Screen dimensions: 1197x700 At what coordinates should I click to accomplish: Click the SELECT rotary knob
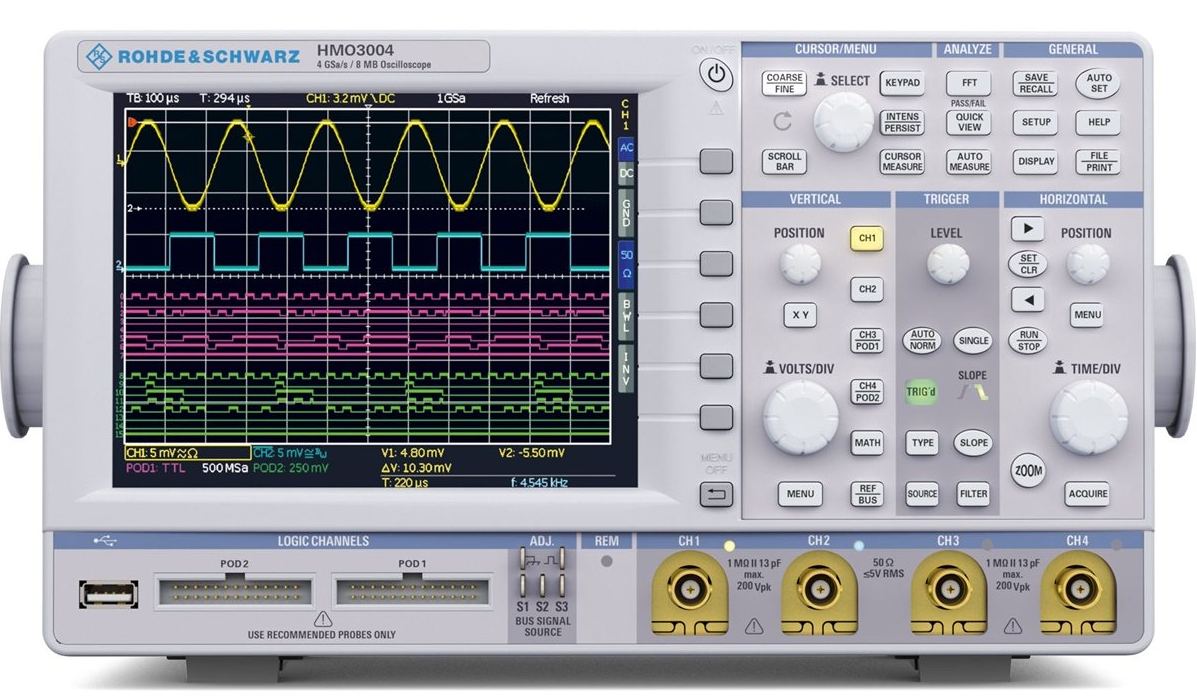[843, 121]
